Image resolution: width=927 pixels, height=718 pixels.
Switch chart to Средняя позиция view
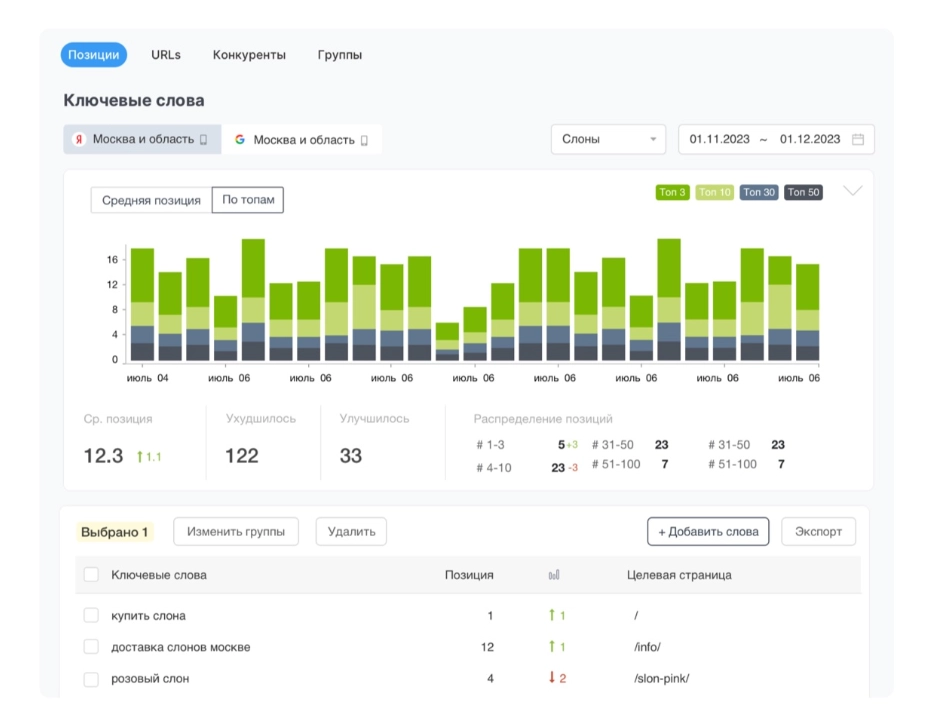(151, 200)
